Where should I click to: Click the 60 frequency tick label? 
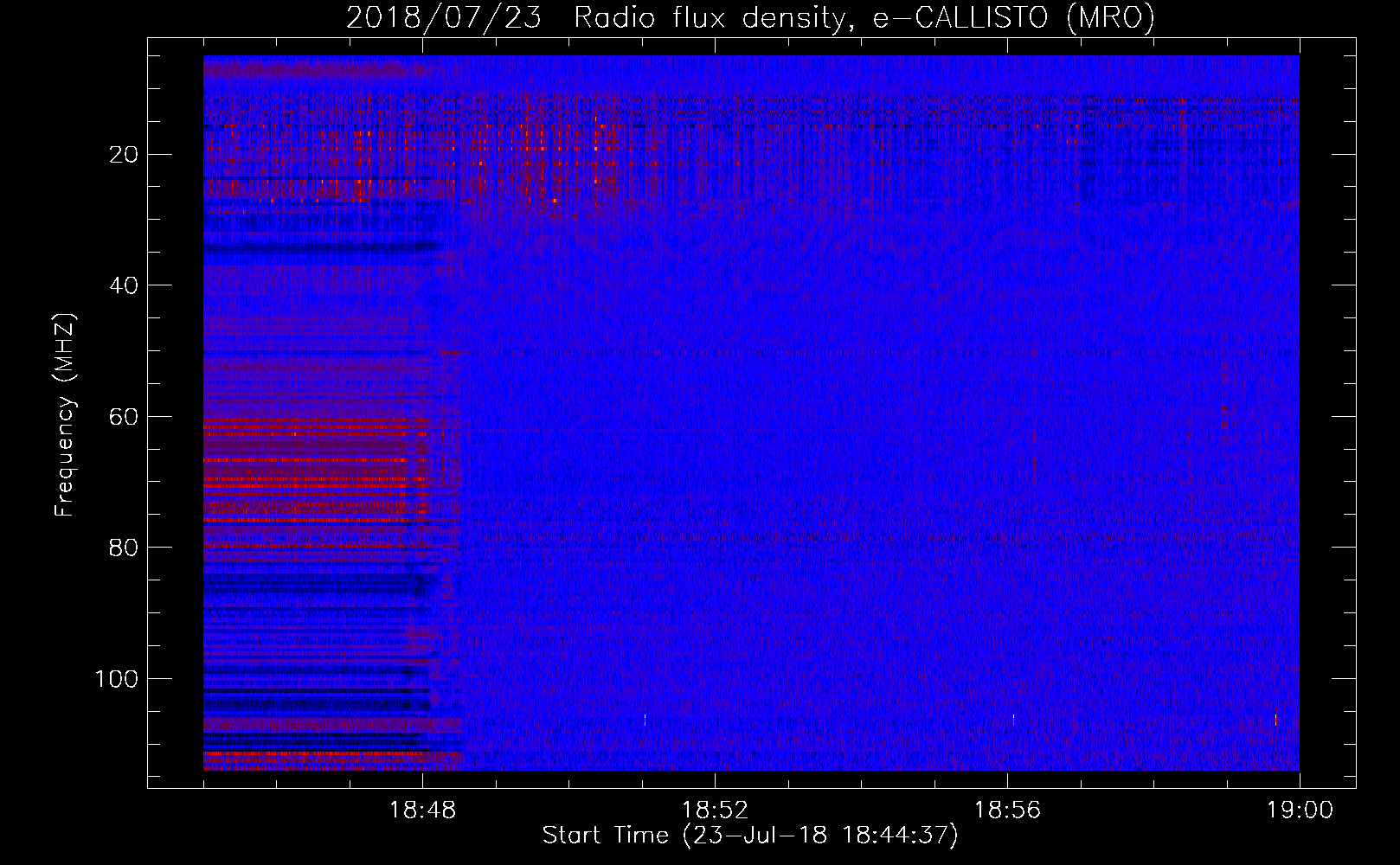click(x=125, y=417)
